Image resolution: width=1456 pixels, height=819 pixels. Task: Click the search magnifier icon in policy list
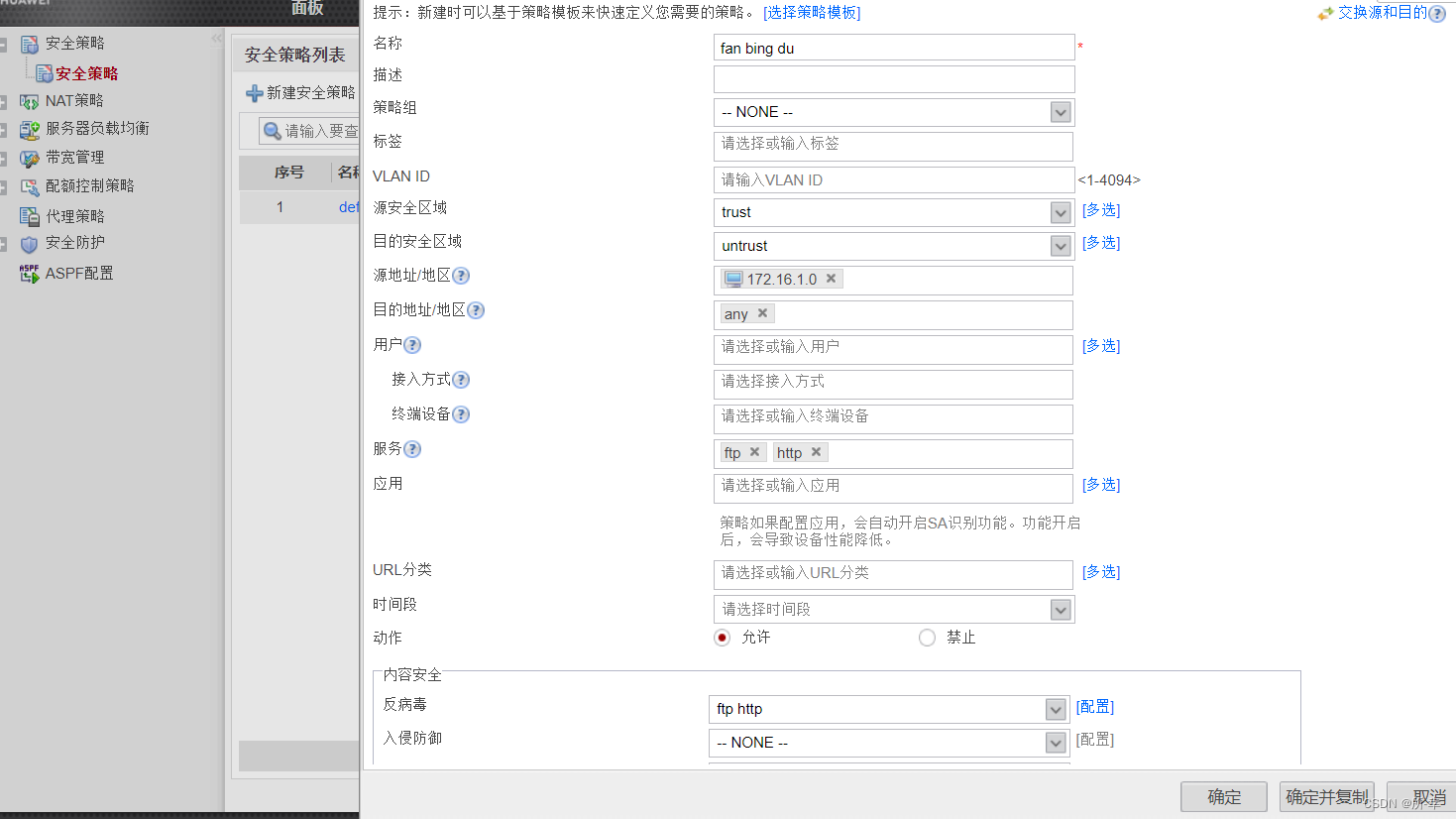coord(272,131)
